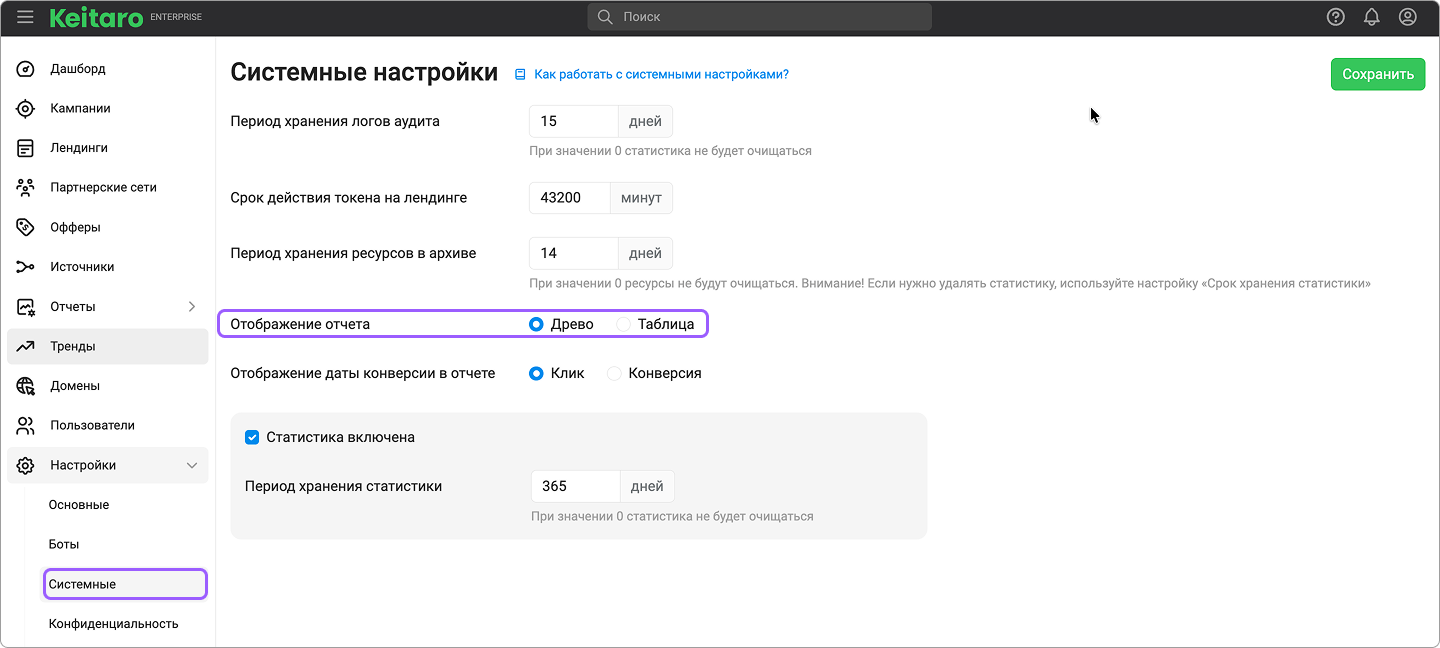Click the Domains globe icon

pyautogui.click(x=26, y=386)
